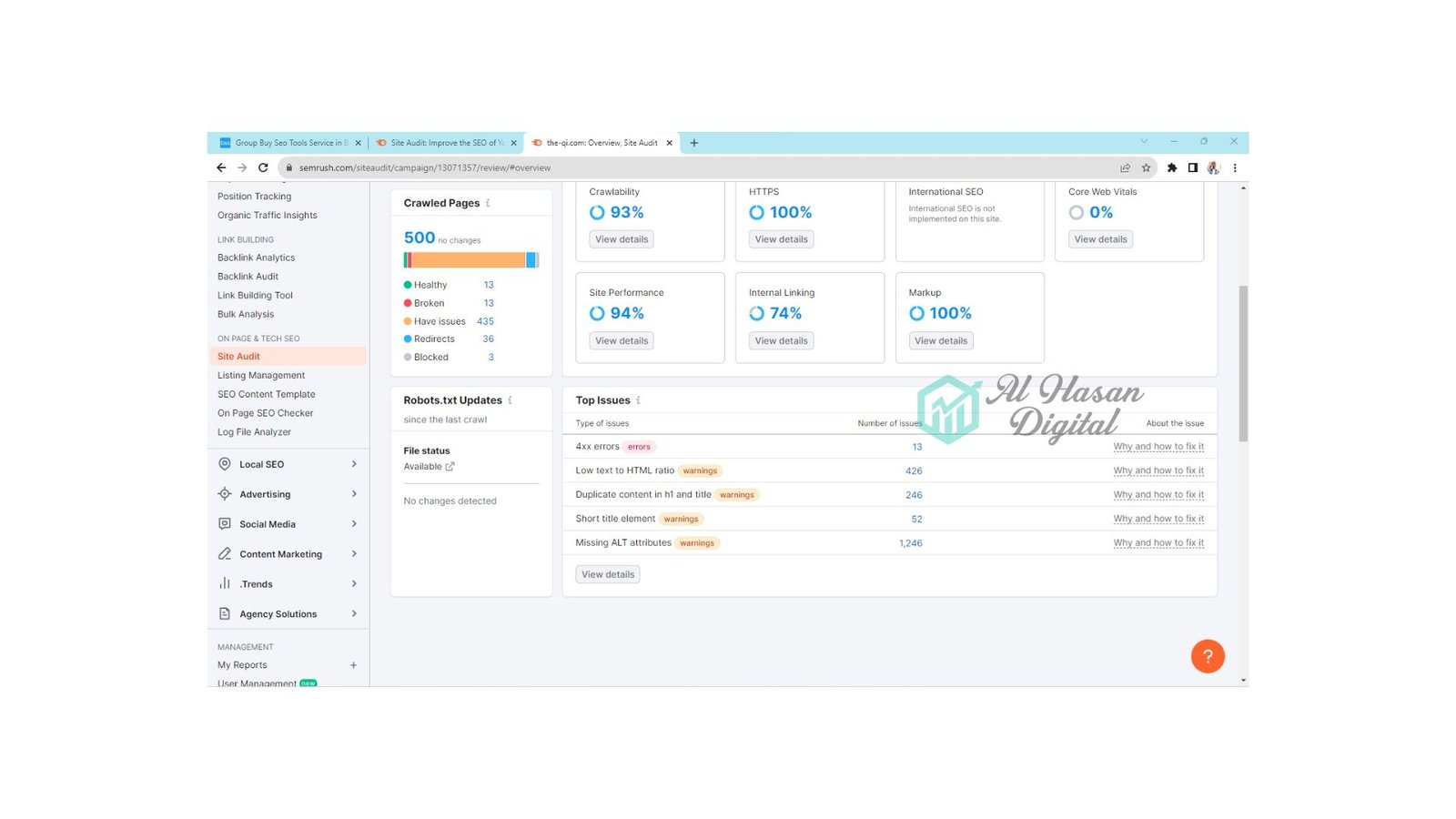Open the orange help question button
The height and width of the screenshot is (819, 1456).
click(1208, 656)
